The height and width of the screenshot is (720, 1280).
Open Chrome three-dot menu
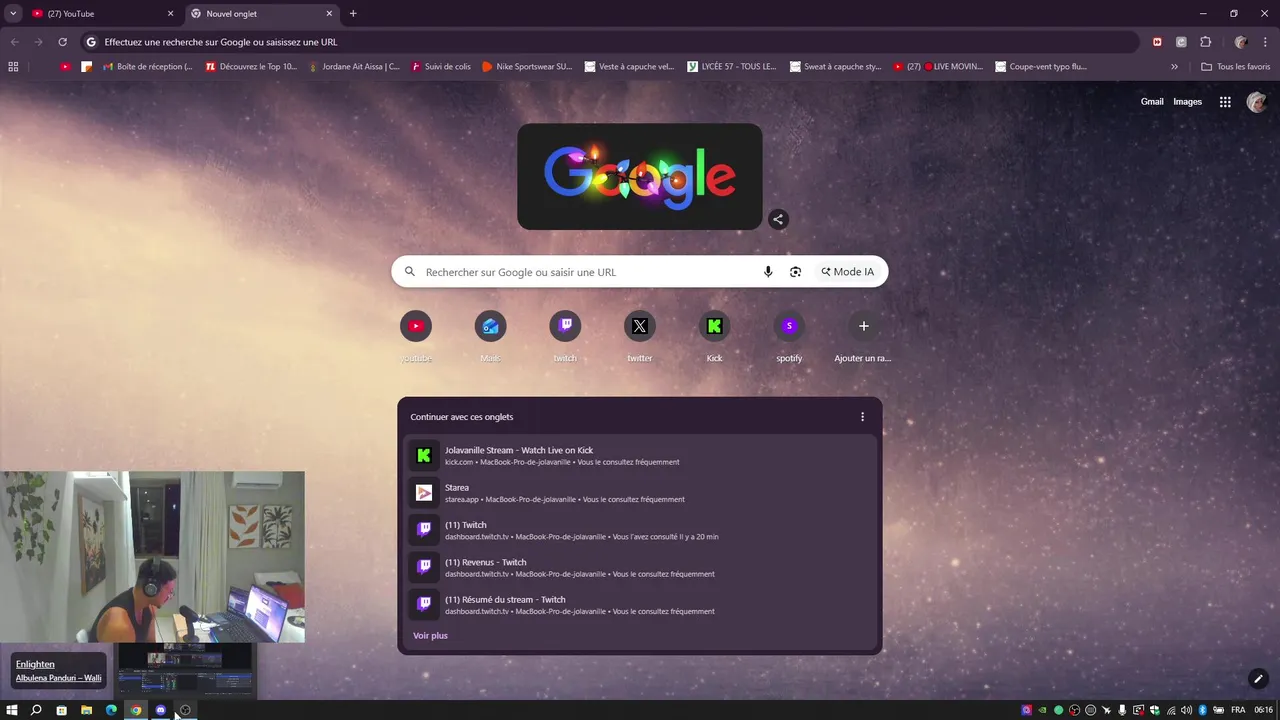tap(1266, 42)
